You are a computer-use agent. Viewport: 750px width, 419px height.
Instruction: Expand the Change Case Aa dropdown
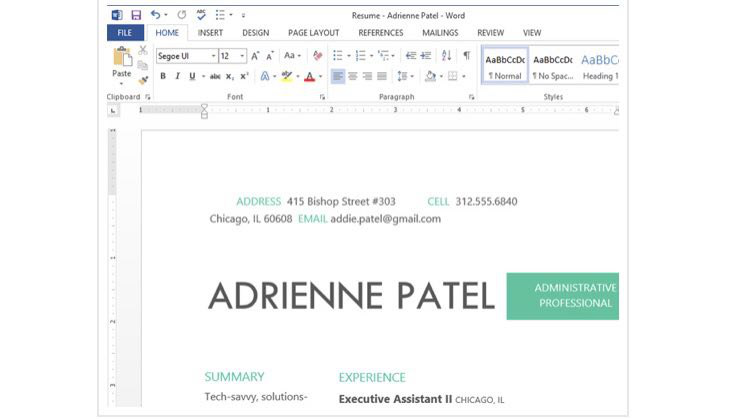(x=292, y=56)
